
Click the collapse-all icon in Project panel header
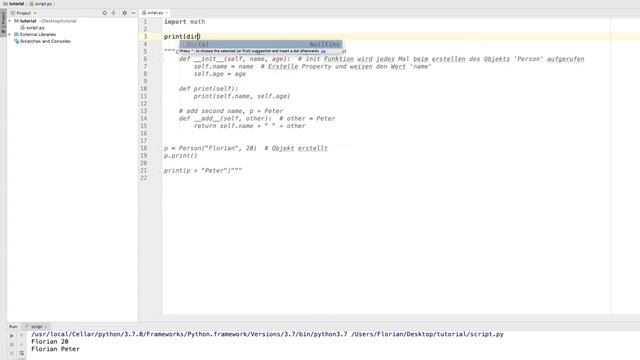[114, 13]
